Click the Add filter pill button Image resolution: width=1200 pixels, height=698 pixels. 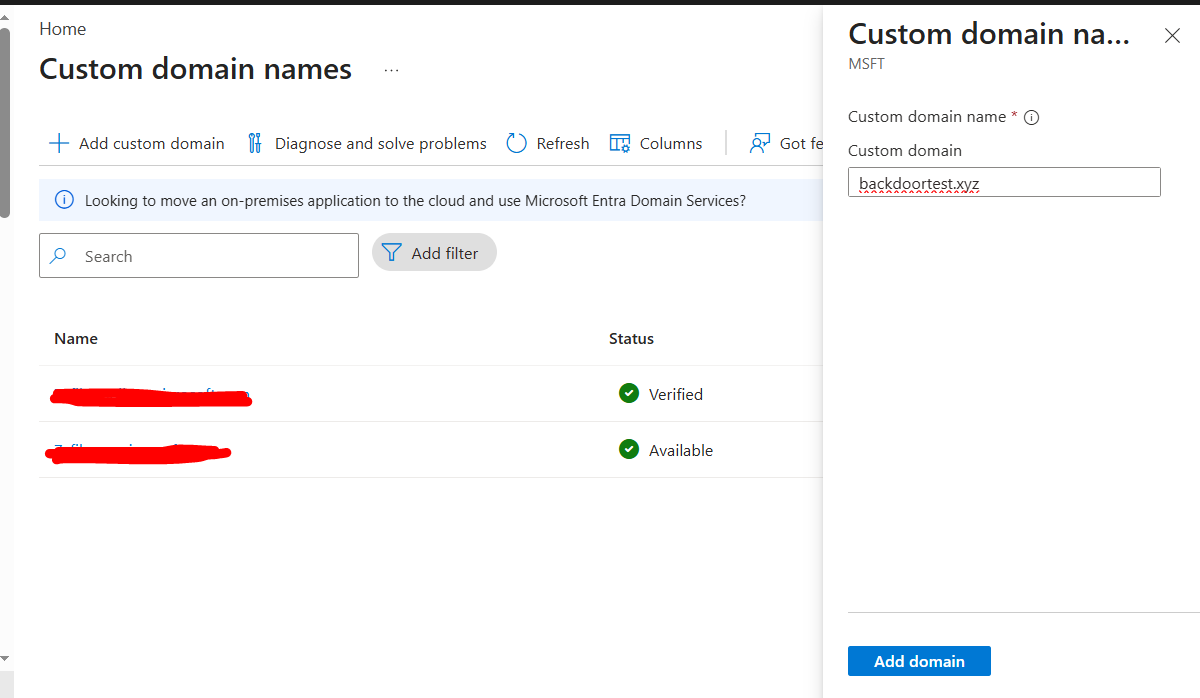coord(434,253)
